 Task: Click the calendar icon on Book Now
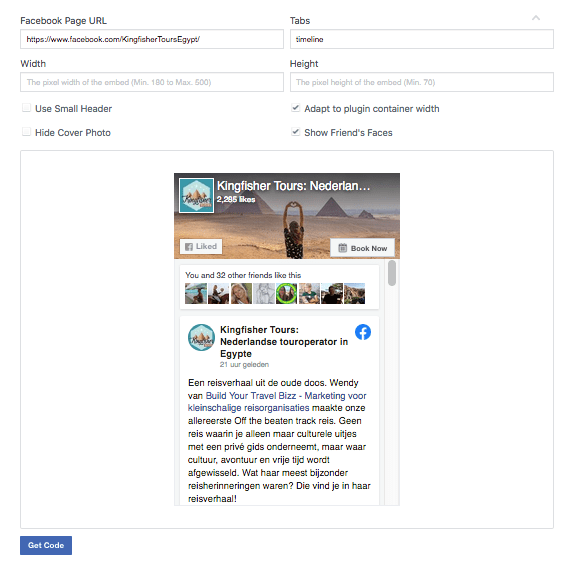coord(342,248)
